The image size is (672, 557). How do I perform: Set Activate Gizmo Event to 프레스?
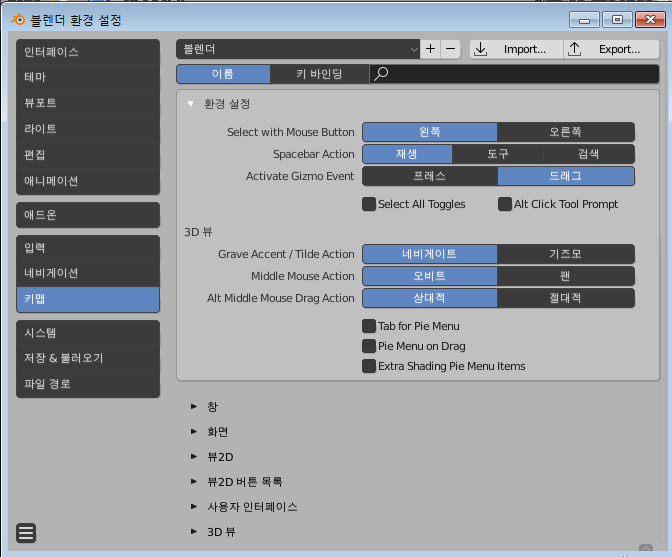(x=430, y=176)
